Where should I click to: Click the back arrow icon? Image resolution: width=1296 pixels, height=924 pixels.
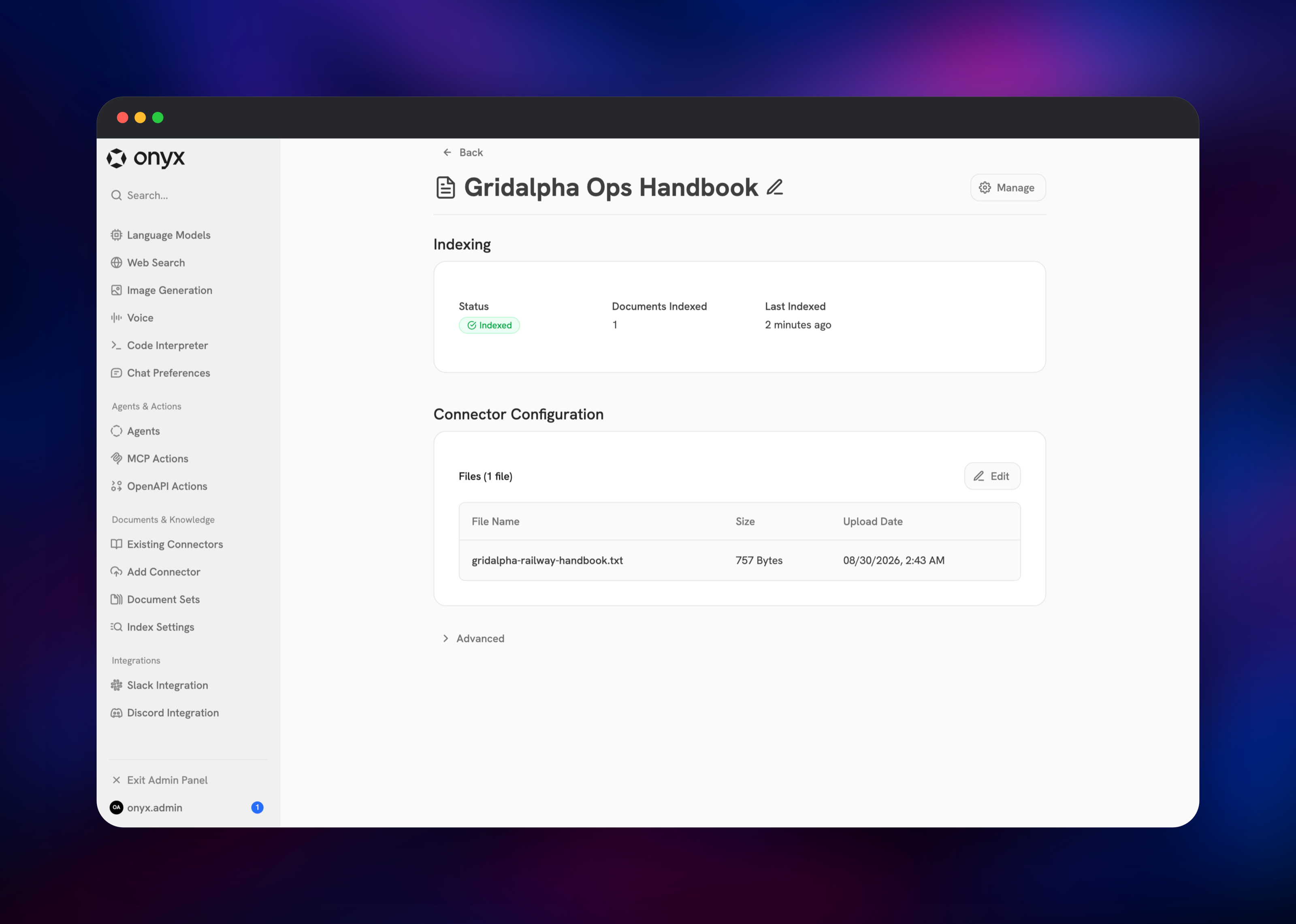tap(447, 153)
